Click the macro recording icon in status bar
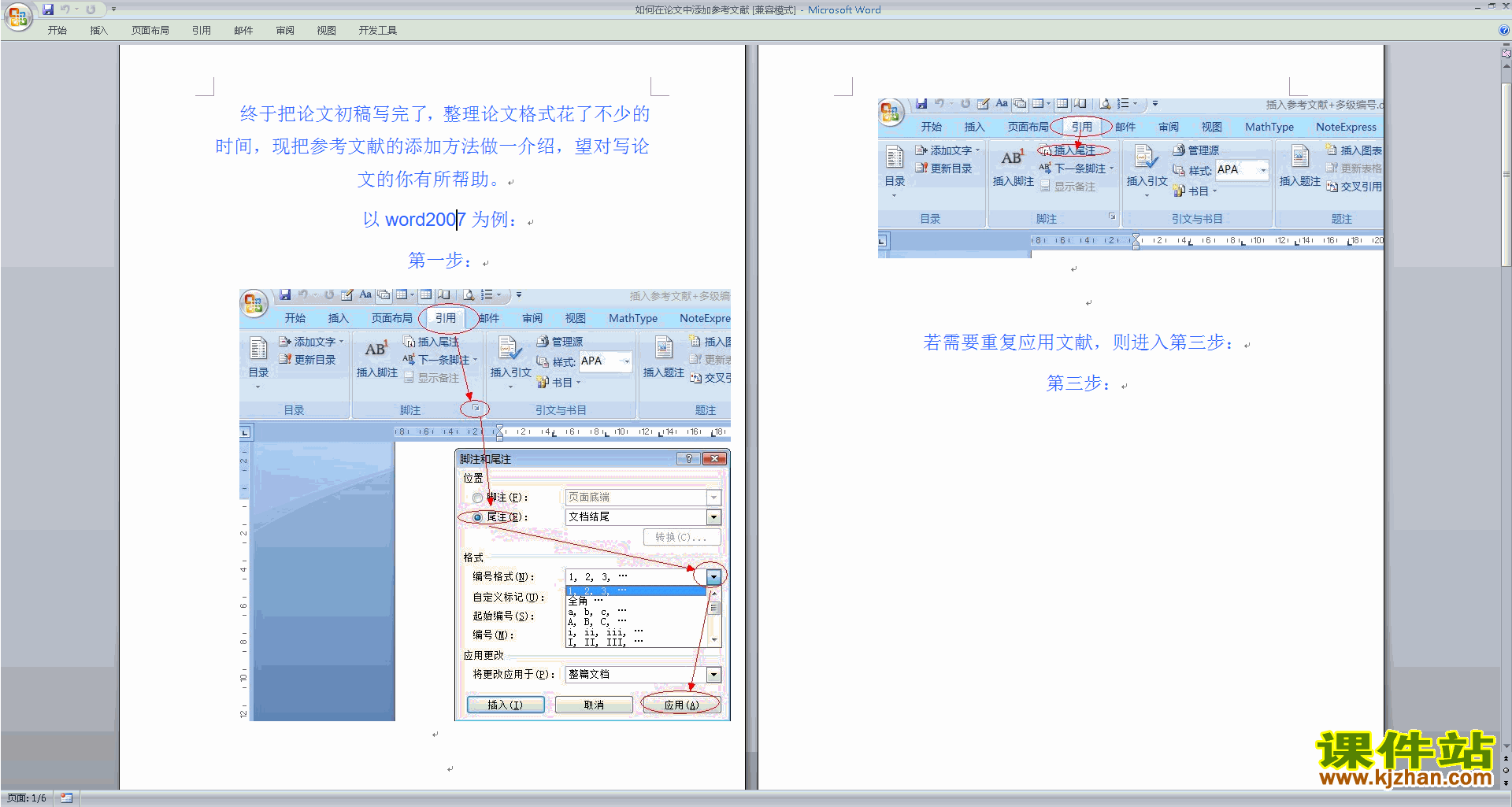 (x=66, y=798)
